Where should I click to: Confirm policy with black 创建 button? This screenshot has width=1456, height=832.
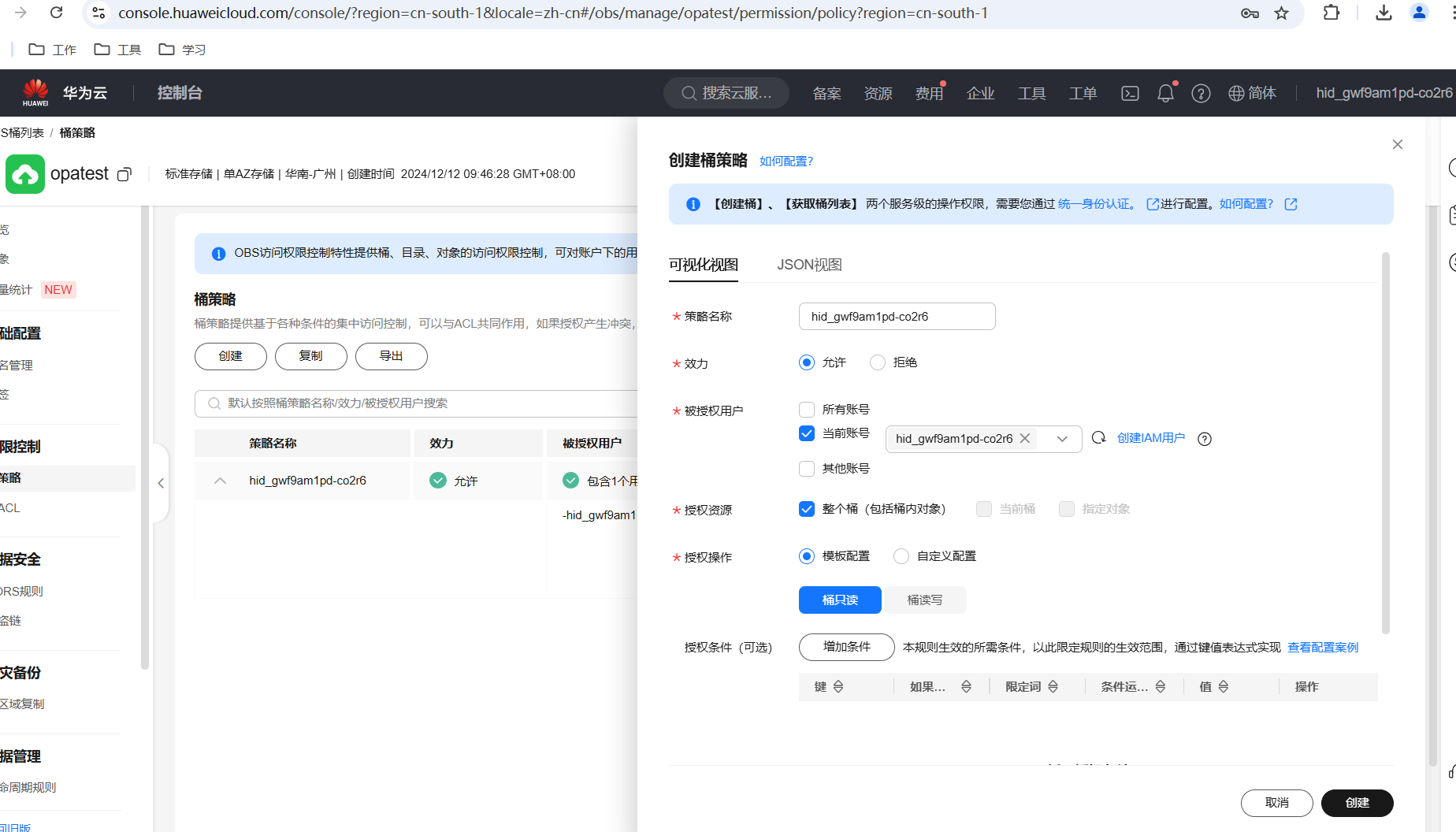(x=1358, y=803)
